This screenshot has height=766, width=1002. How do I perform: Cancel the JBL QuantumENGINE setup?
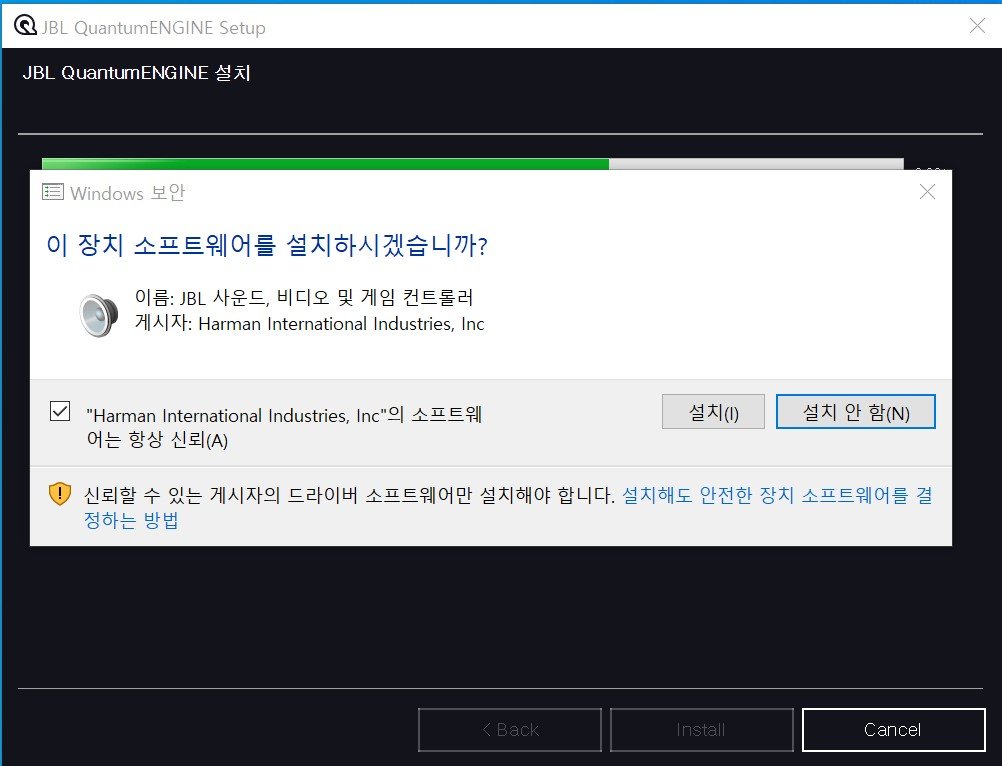tap(893, 730)
